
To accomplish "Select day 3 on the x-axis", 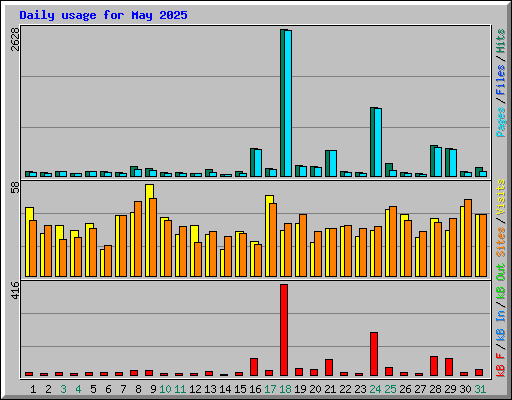I will coord(63,389).
